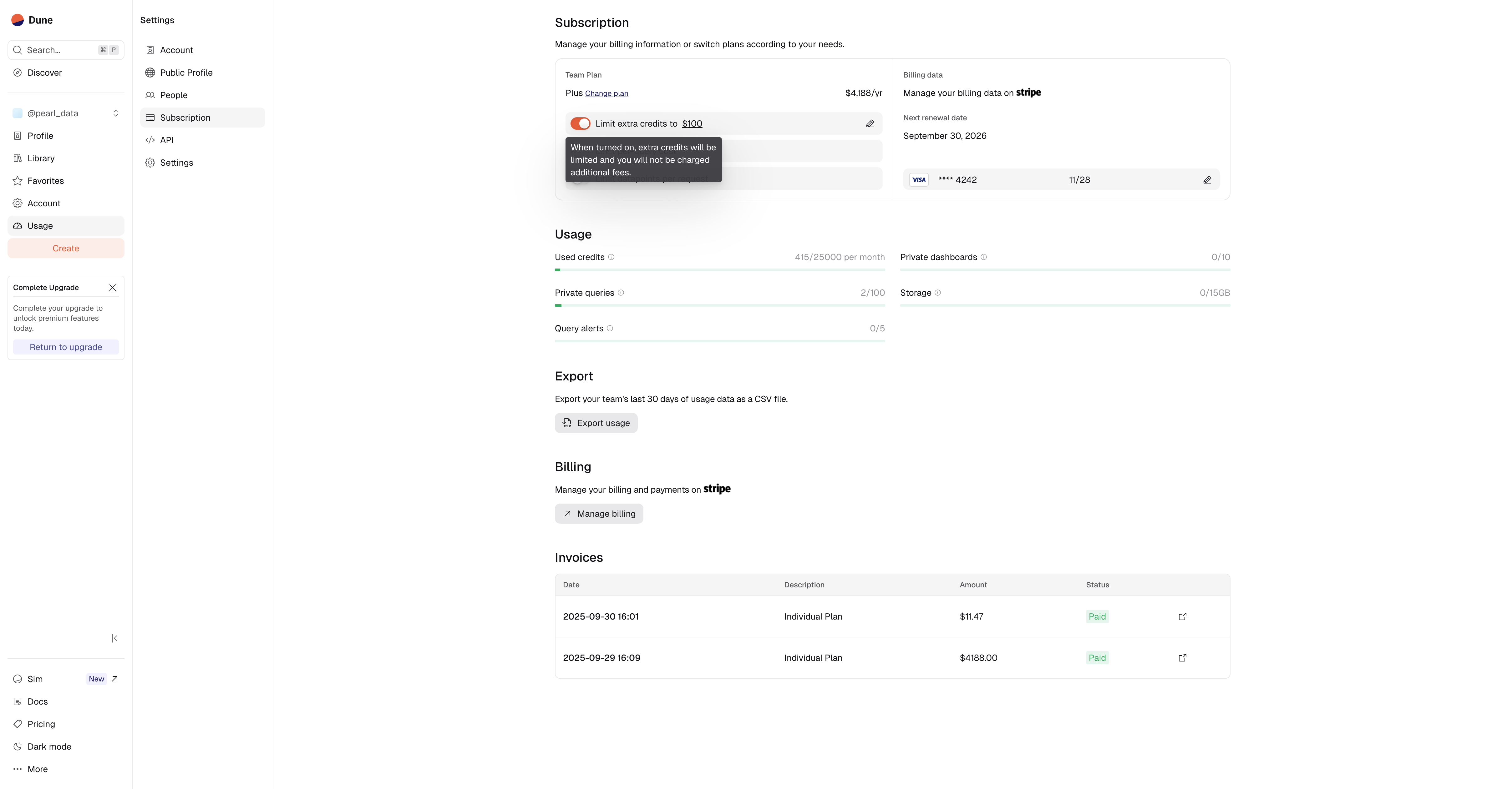
Task: Click the Dune logo
Action: coord(18,20)
